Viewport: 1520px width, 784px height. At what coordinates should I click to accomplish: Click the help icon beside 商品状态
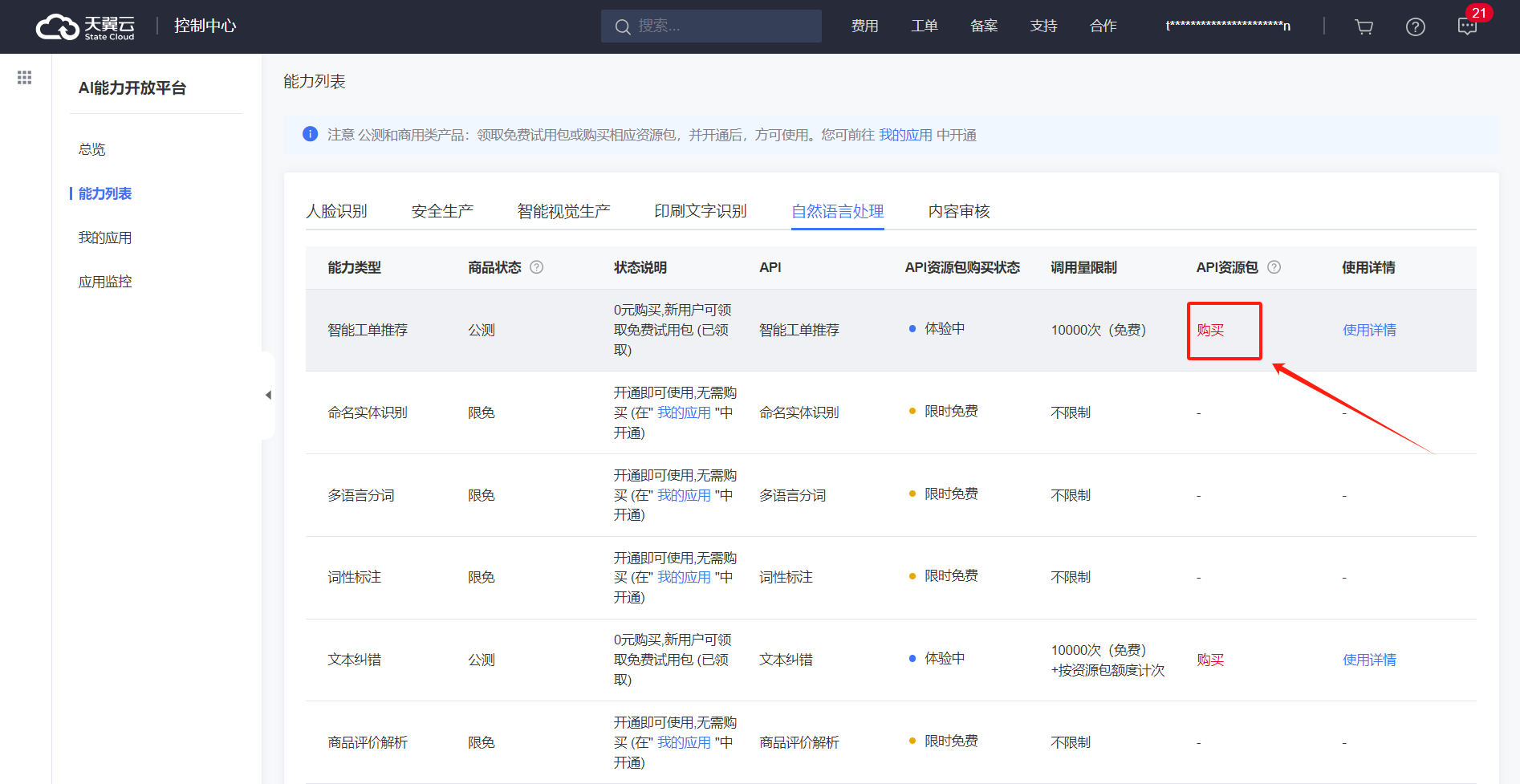(x=537, y=267)
